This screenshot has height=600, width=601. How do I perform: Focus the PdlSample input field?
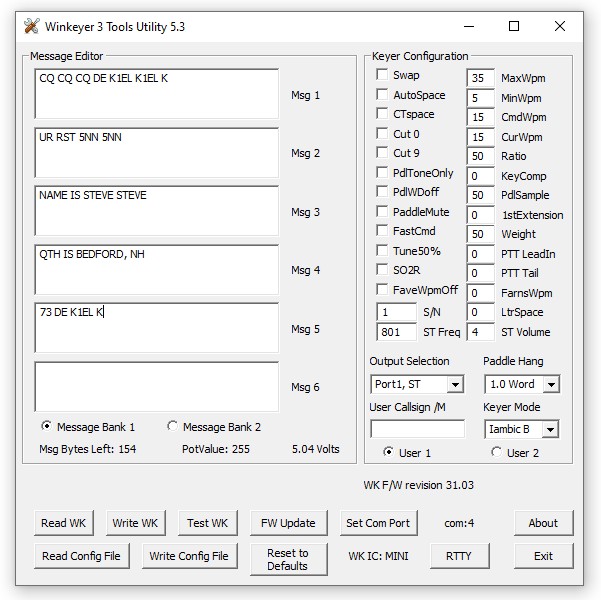coord(481,195)
